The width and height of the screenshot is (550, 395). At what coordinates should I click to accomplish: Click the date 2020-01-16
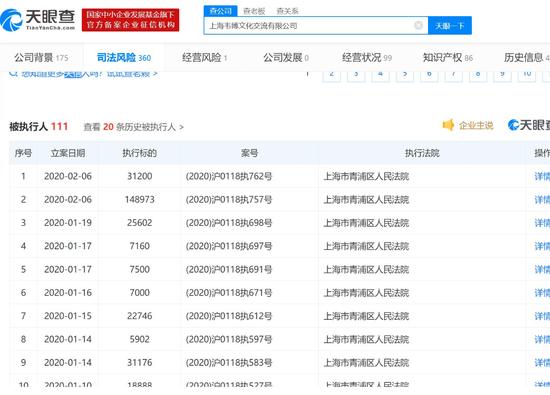point(68,293)
